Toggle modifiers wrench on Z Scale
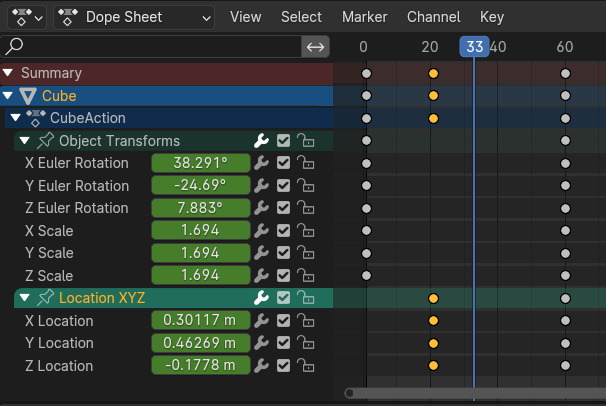Image resolution: width=606 pixels, height=406 pixels. [x=262, y=275]
